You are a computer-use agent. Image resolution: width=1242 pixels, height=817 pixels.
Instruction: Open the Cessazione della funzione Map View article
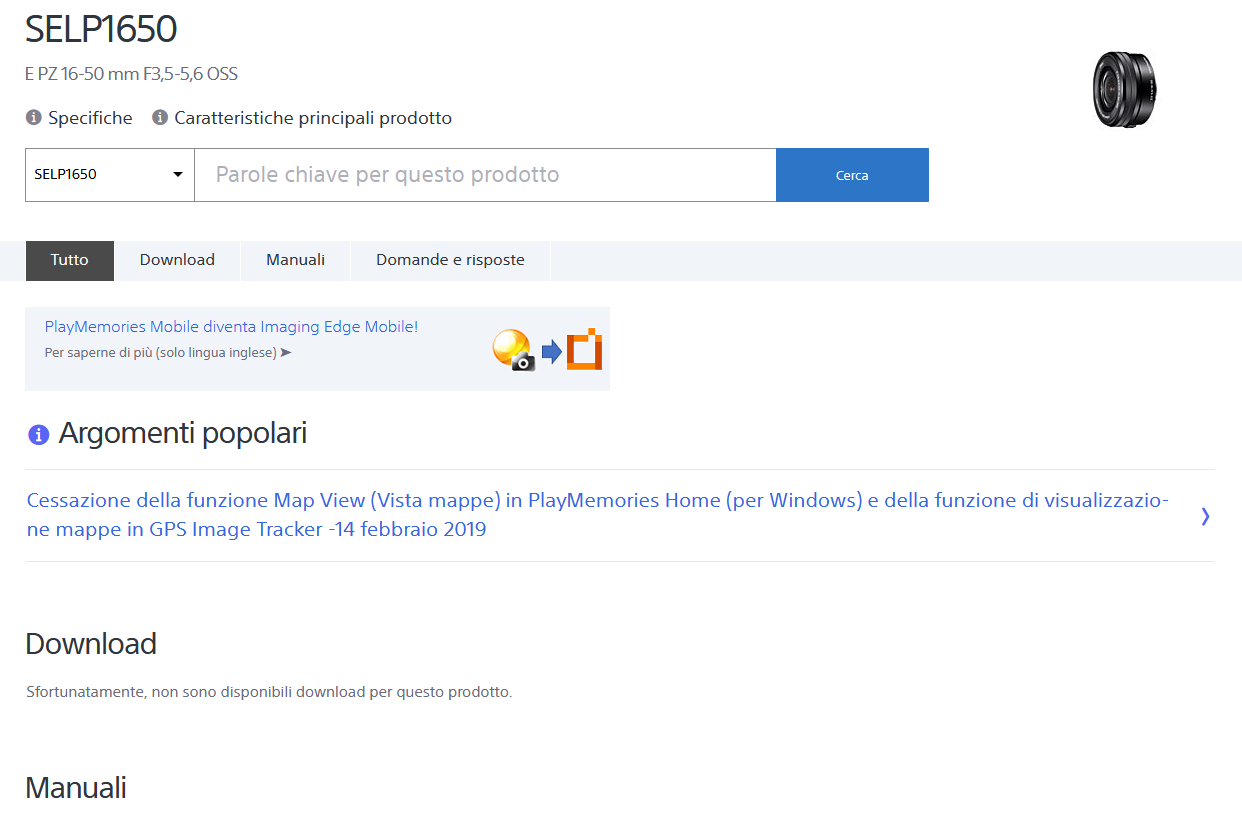click(x=597, y=515)
